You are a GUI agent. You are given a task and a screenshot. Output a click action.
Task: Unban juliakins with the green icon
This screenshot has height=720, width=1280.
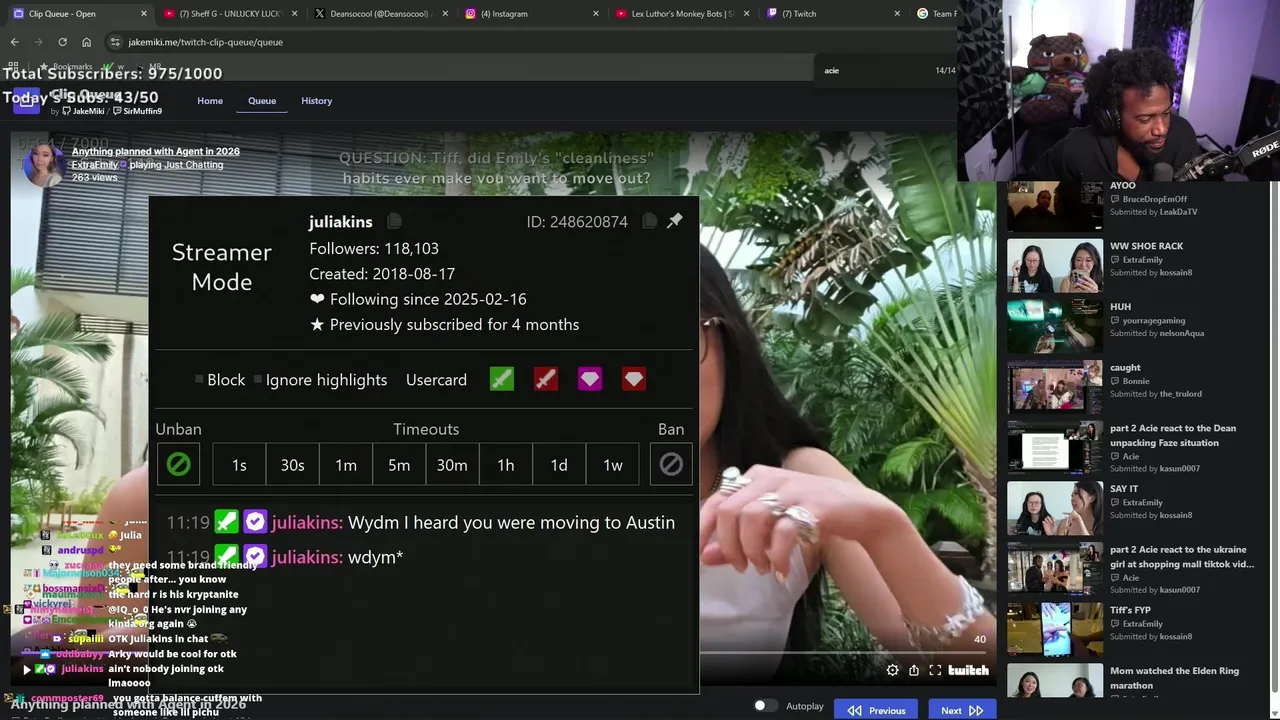coord(178,464)
